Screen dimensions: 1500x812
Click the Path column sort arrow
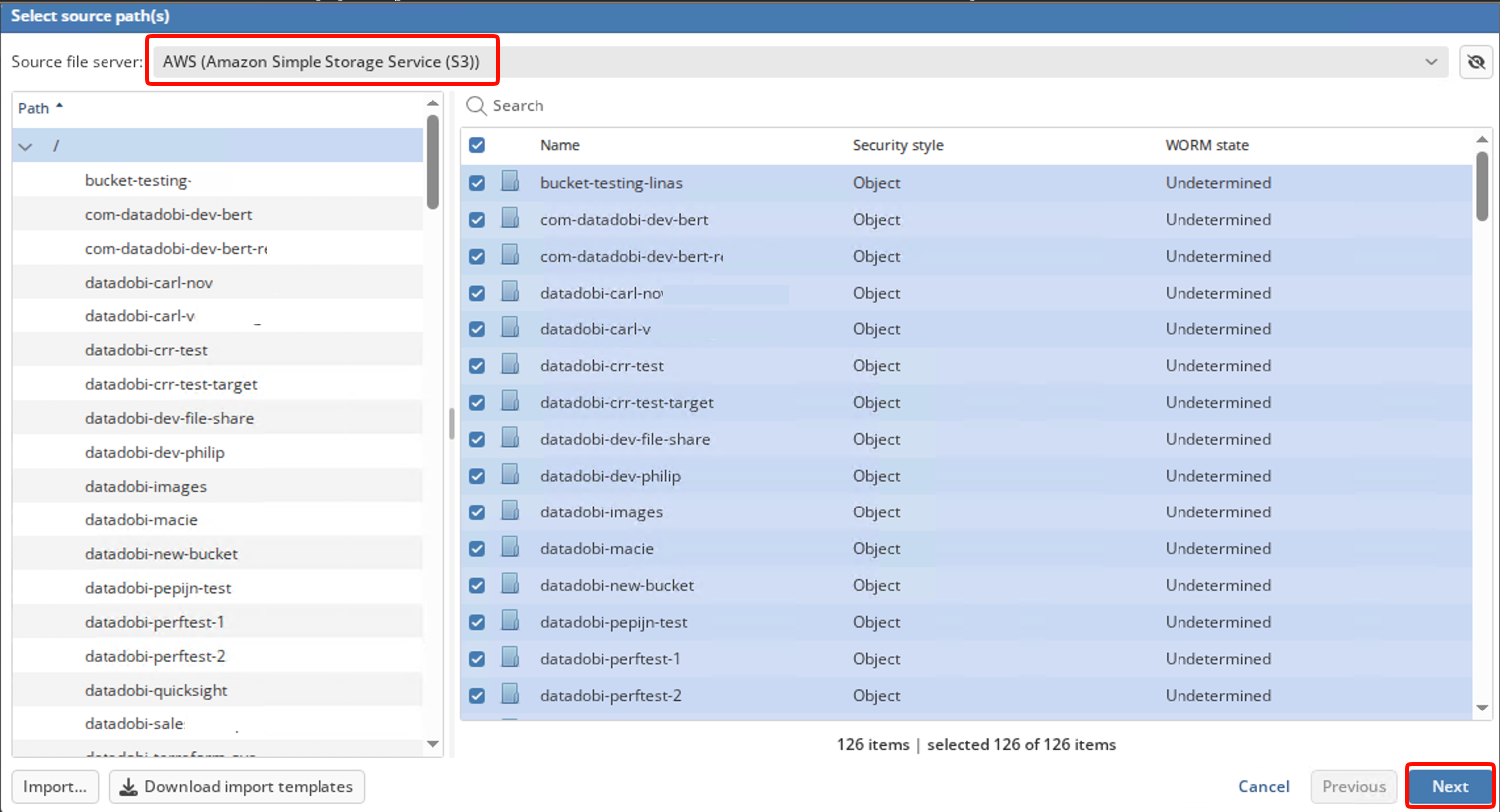(x=59, y=106)
